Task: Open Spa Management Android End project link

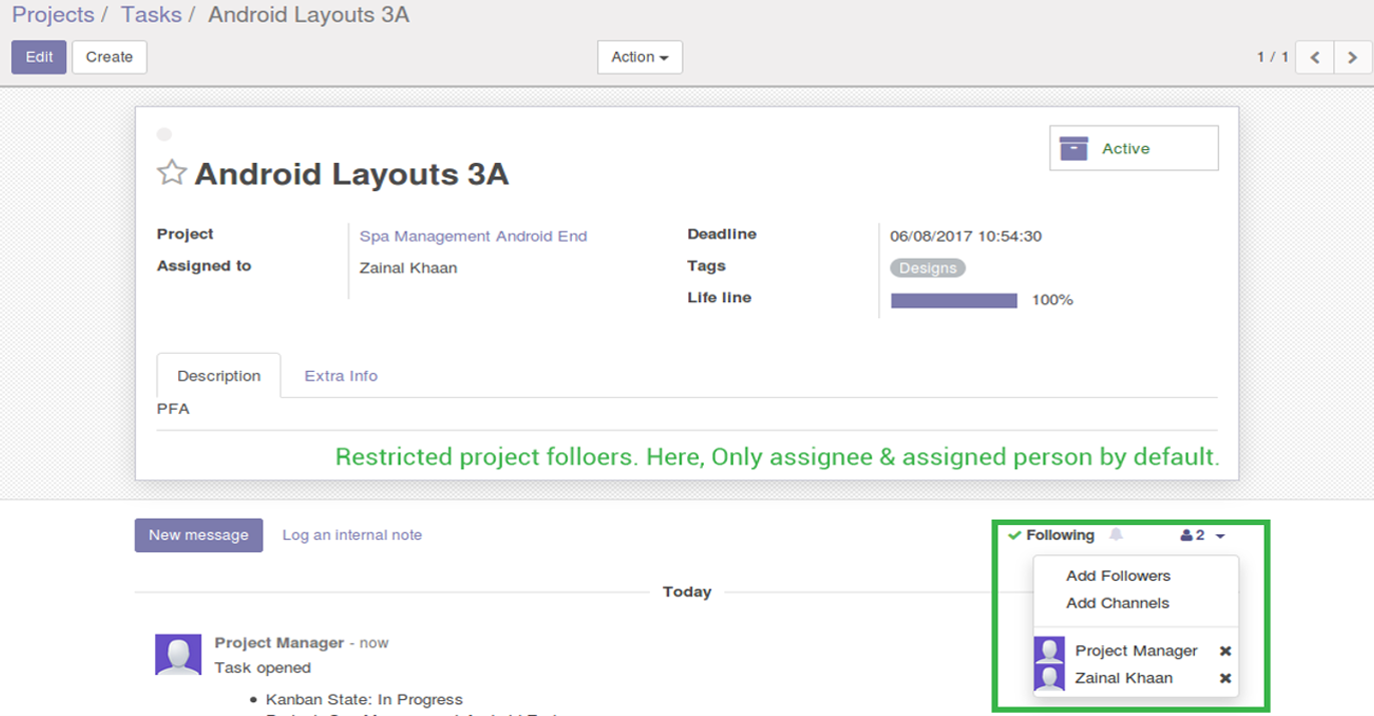Action: pos(473,236)
